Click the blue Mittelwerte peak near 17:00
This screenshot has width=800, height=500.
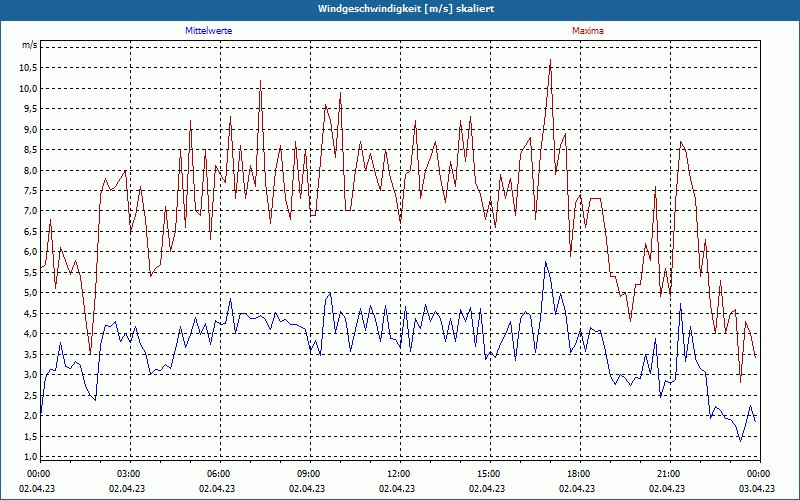coord(545,262)
